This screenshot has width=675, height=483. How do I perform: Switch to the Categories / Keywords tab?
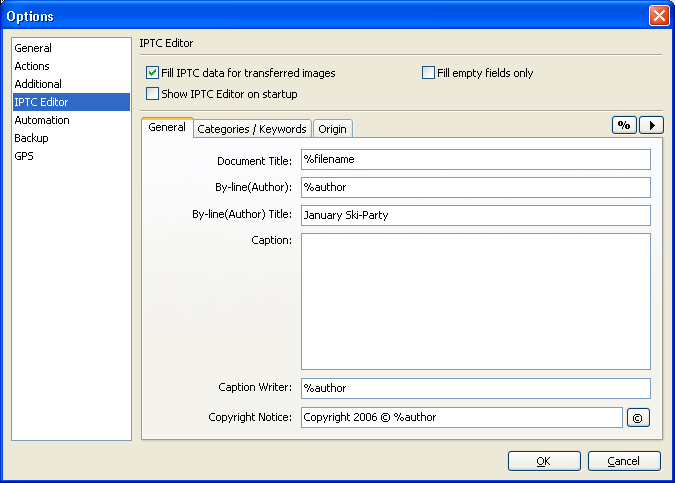pos(252,129)
